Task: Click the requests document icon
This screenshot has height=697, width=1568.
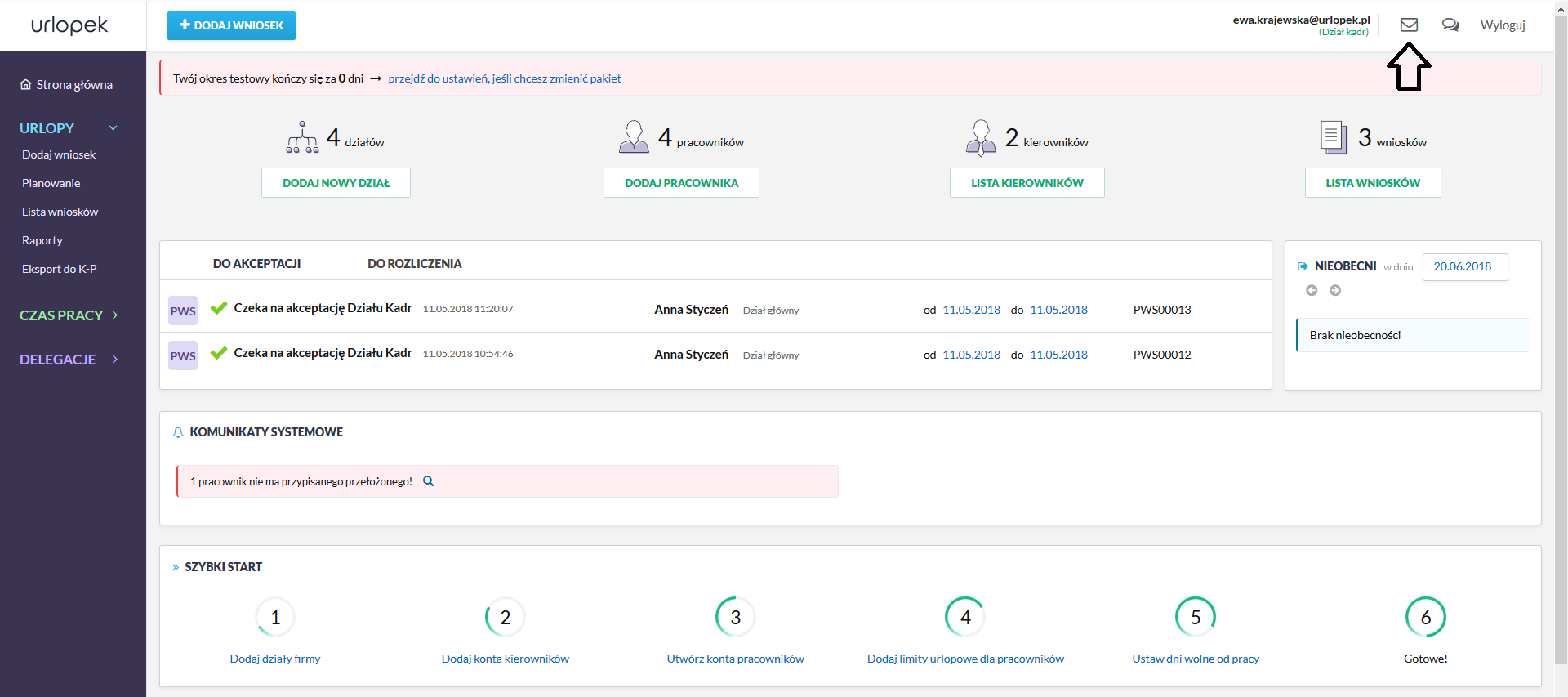Action: pos(1333,137)
